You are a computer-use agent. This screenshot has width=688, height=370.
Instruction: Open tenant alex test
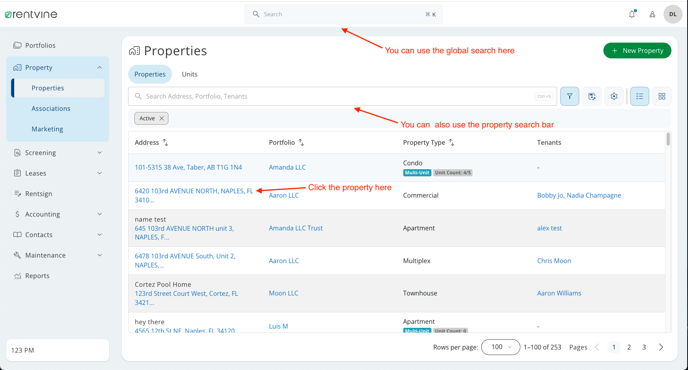click(x=549, y=228)
